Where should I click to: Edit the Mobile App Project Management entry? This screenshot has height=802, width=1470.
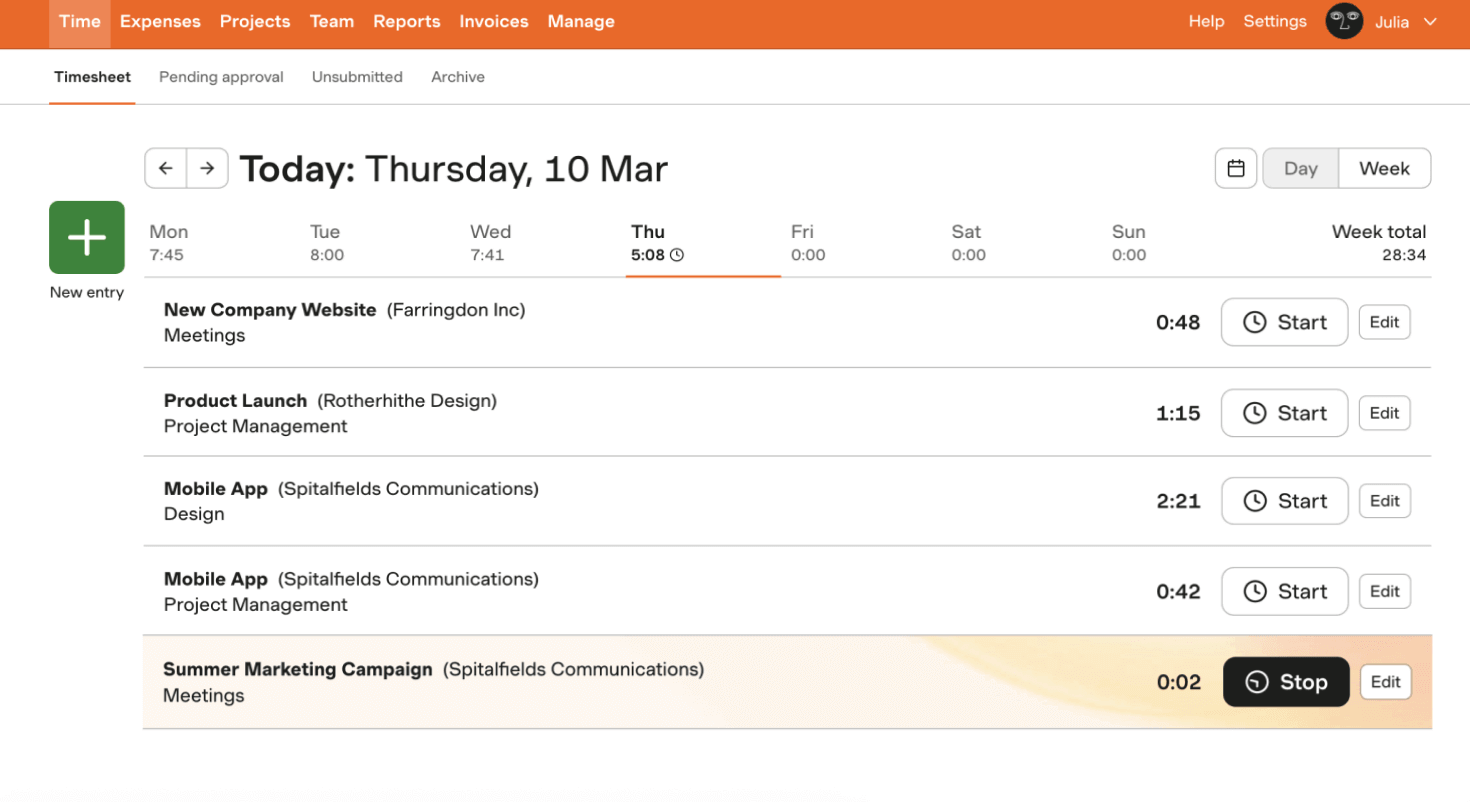pyautogui.click(x=1384, y=591)
